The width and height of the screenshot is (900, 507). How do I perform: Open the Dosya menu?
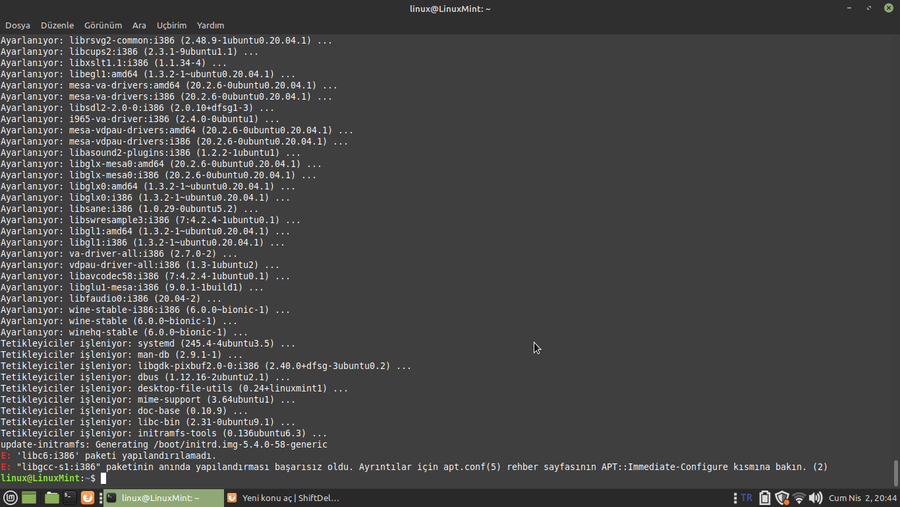click(18, 25)
